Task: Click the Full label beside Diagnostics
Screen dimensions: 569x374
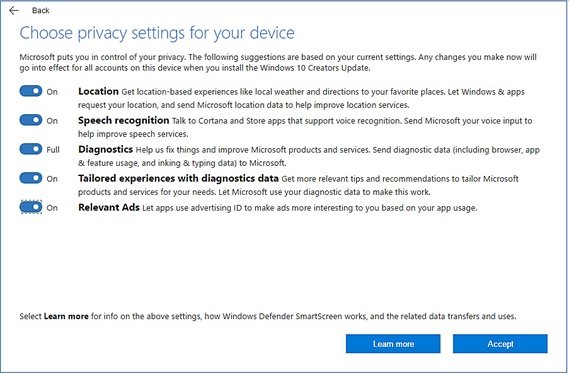Action: [53, 150]
